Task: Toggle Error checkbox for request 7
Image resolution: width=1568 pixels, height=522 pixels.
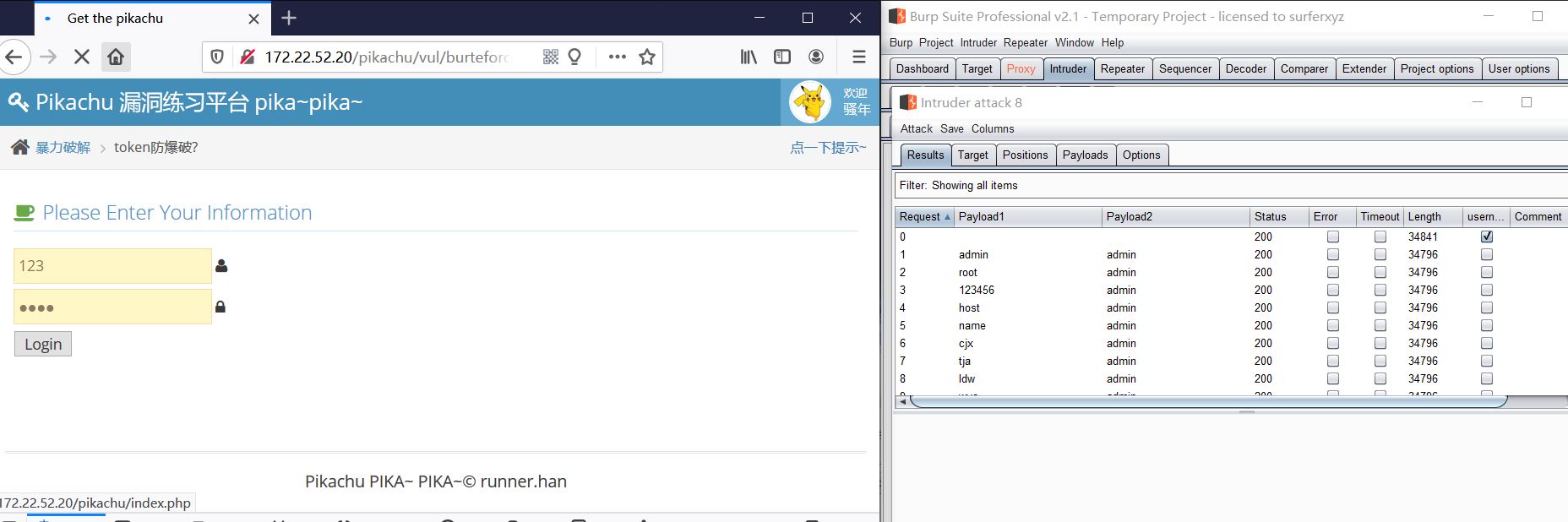Action: [x=1333, y=361]
